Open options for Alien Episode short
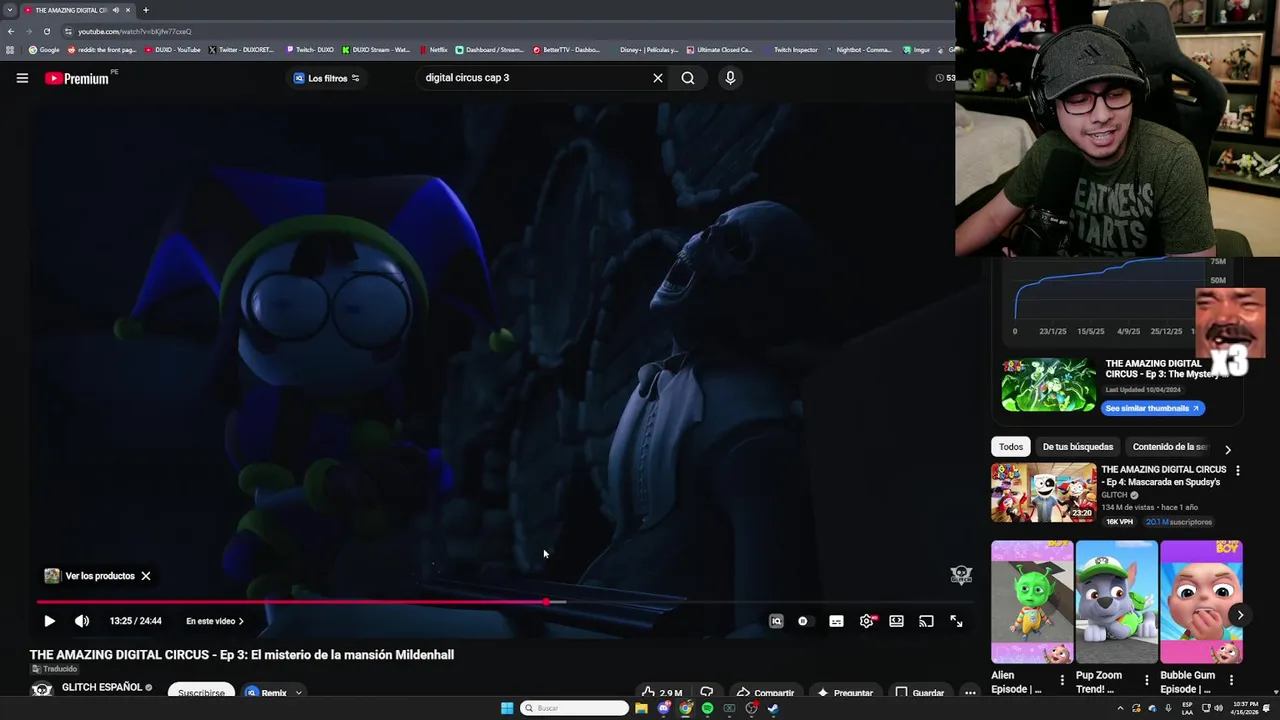This screenshot has height=720, width=1280. (x=1062, y=680)
